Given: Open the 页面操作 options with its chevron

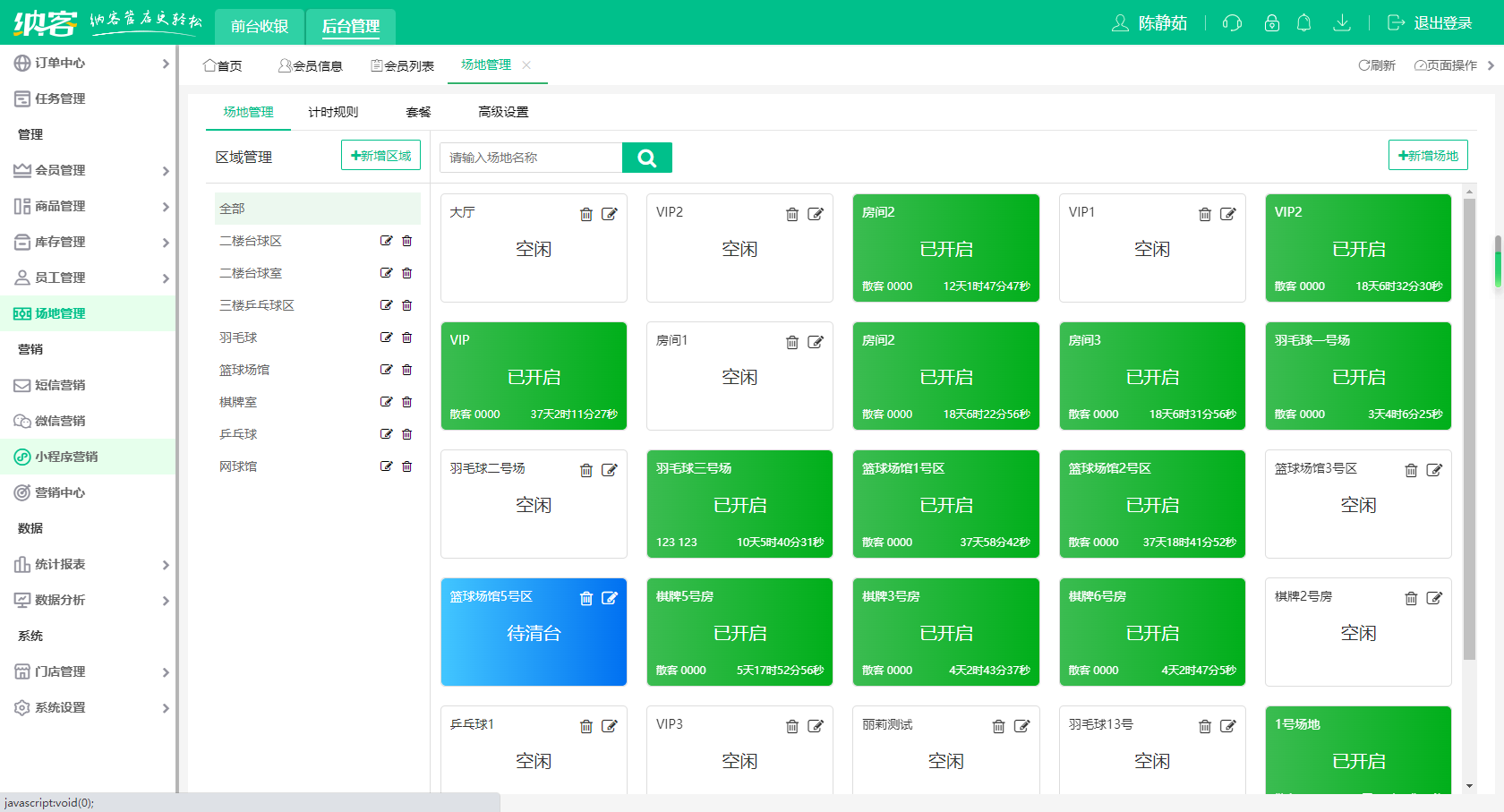Looking at the screenshot, I should pyautogui.click(x=1491, y=64).
